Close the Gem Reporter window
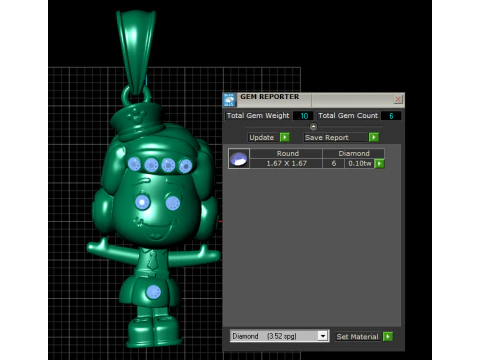The width and height of the screenshot is (480, 360). pos(398,99)
